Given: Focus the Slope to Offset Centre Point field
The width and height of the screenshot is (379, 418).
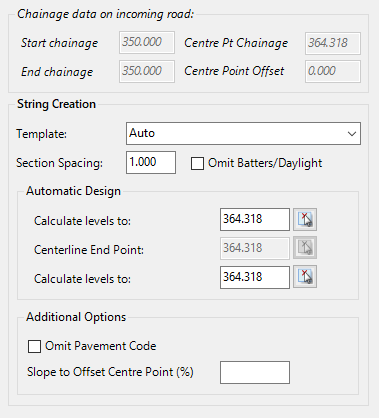Looking at the screenshot, I should click(255, 372).
